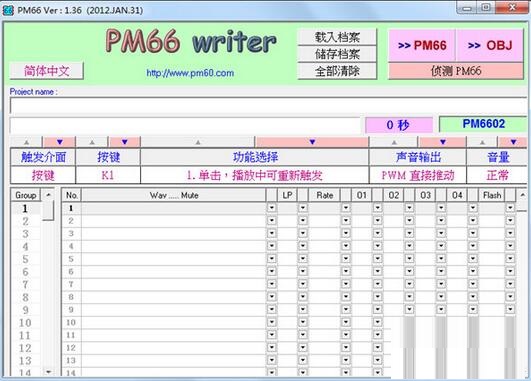This screenshot has height=381, width=531.
Task: Click 1.单击，播放中可重新触发 function value
Action: pos(255,175)
